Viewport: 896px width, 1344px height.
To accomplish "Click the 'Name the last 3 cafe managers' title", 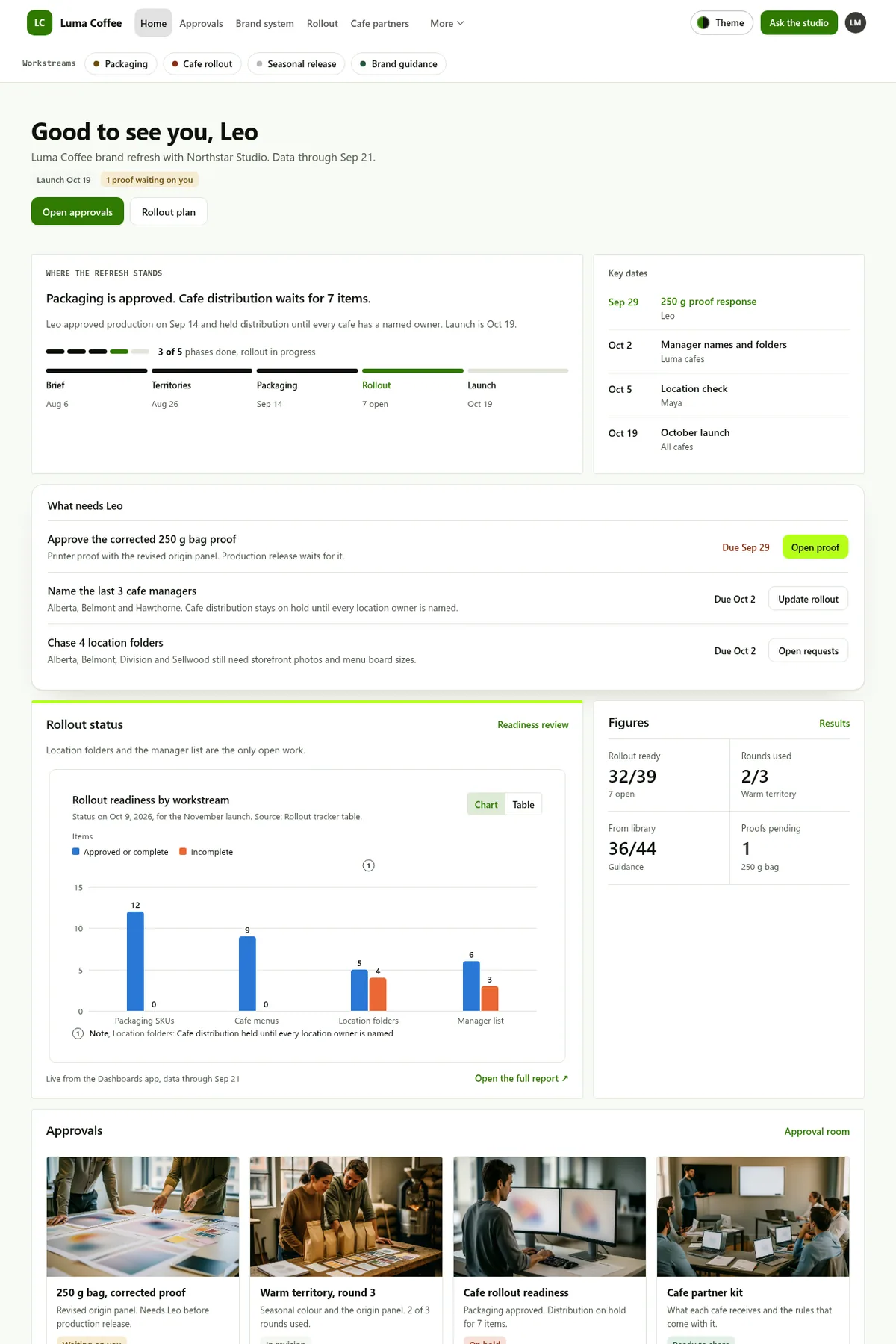I will point(122,591).
